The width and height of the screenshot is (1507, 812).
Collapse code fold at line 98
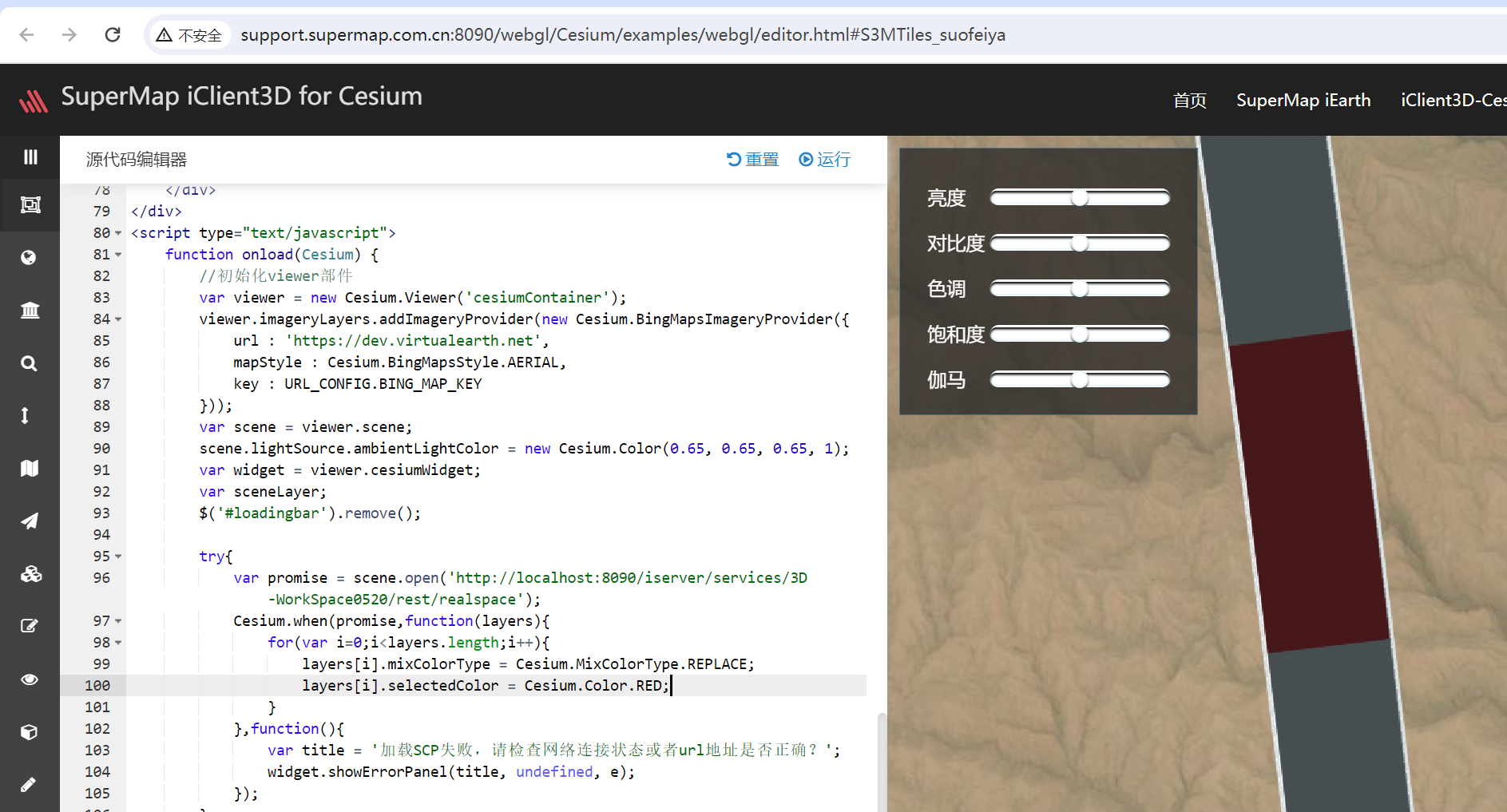[118, 643]
